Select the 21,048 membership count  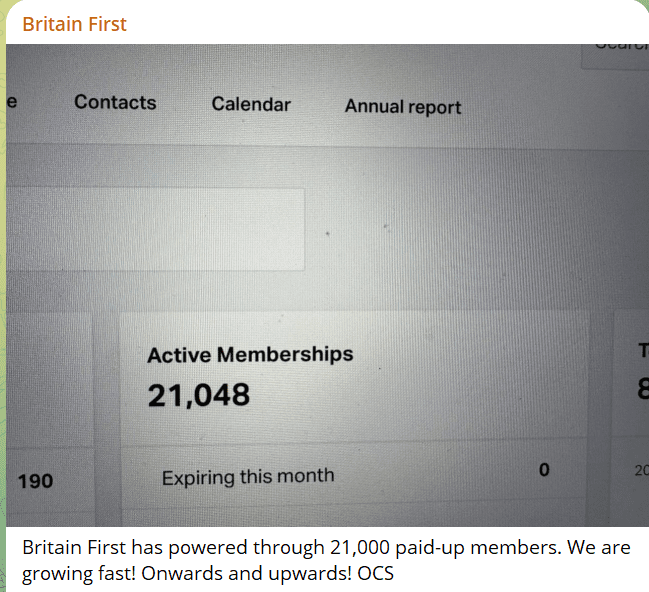[x=199, y=396]
